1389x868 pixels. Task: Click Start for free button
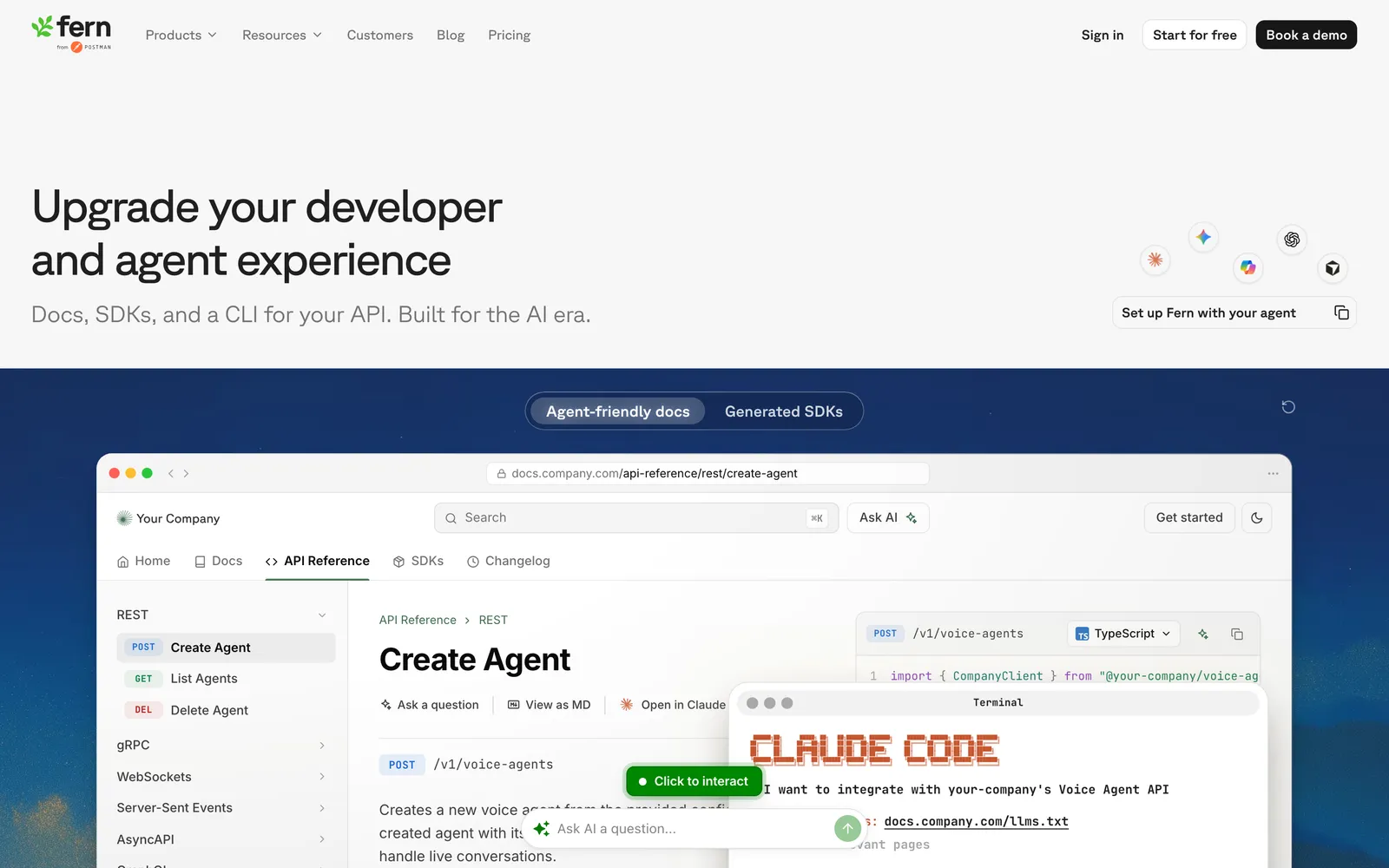pos(1195,35)
